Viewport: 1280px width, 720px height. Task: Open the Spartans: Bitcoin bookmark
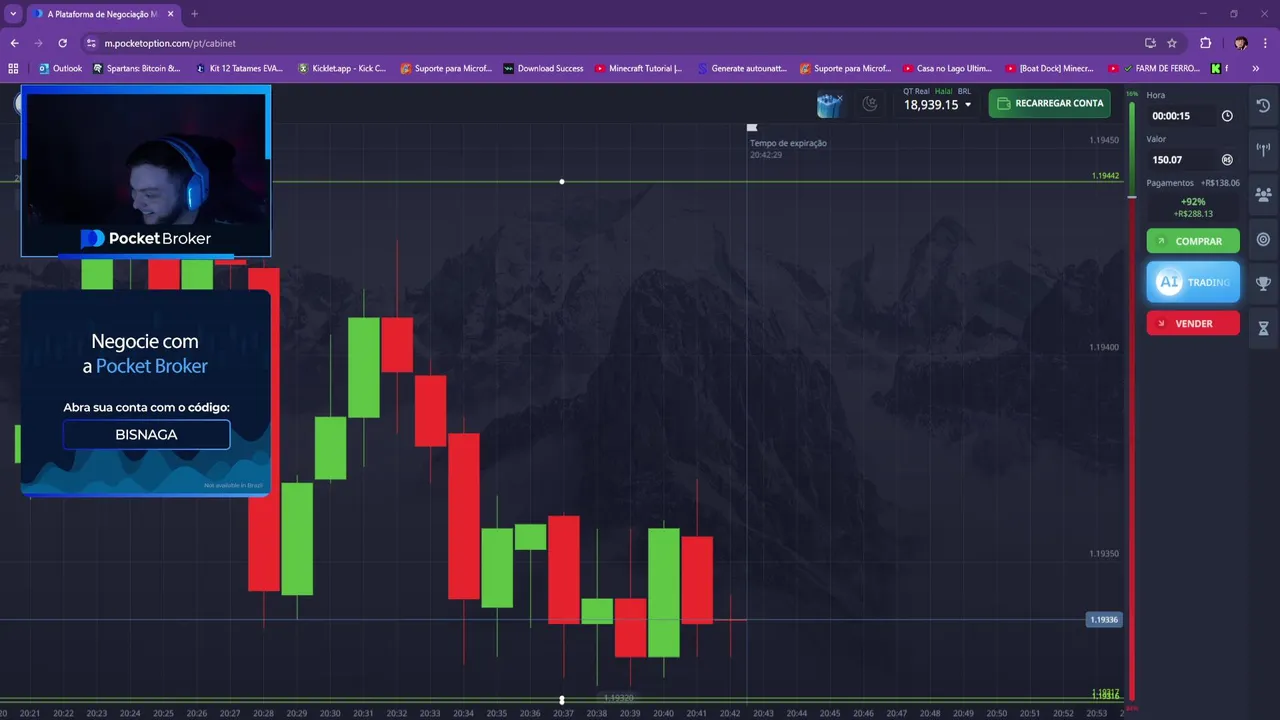(x=137, y=68)
